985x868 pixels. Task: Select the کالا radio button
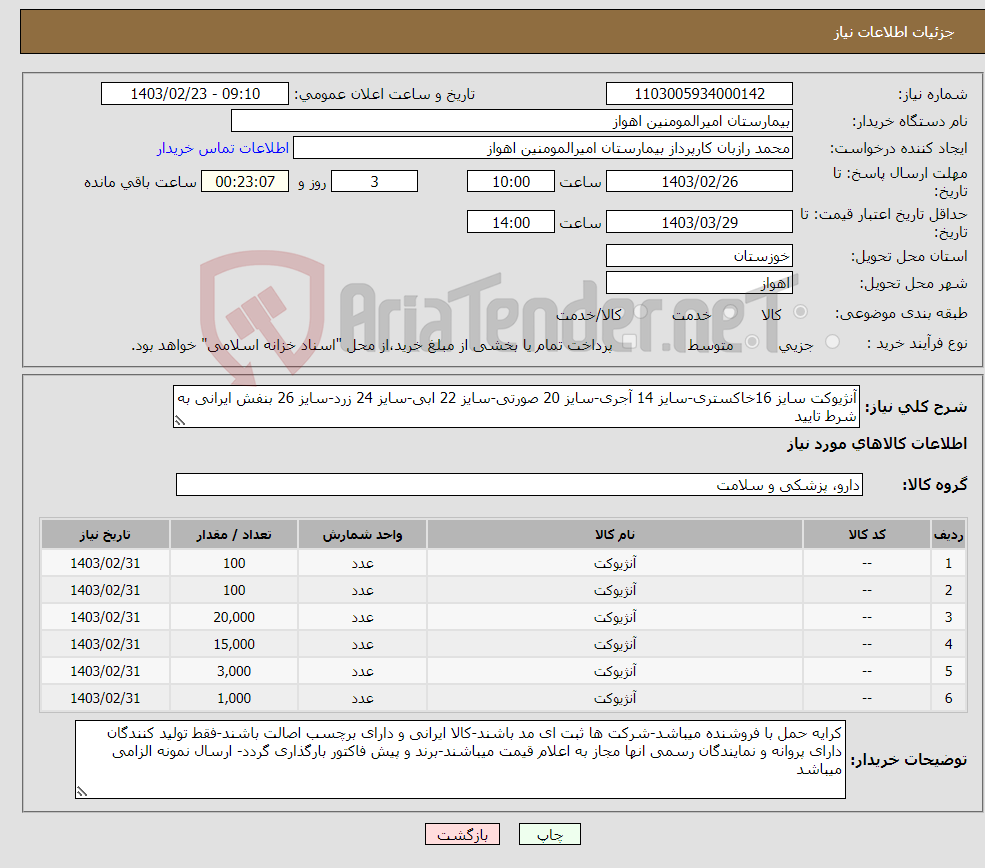point(800,312)
